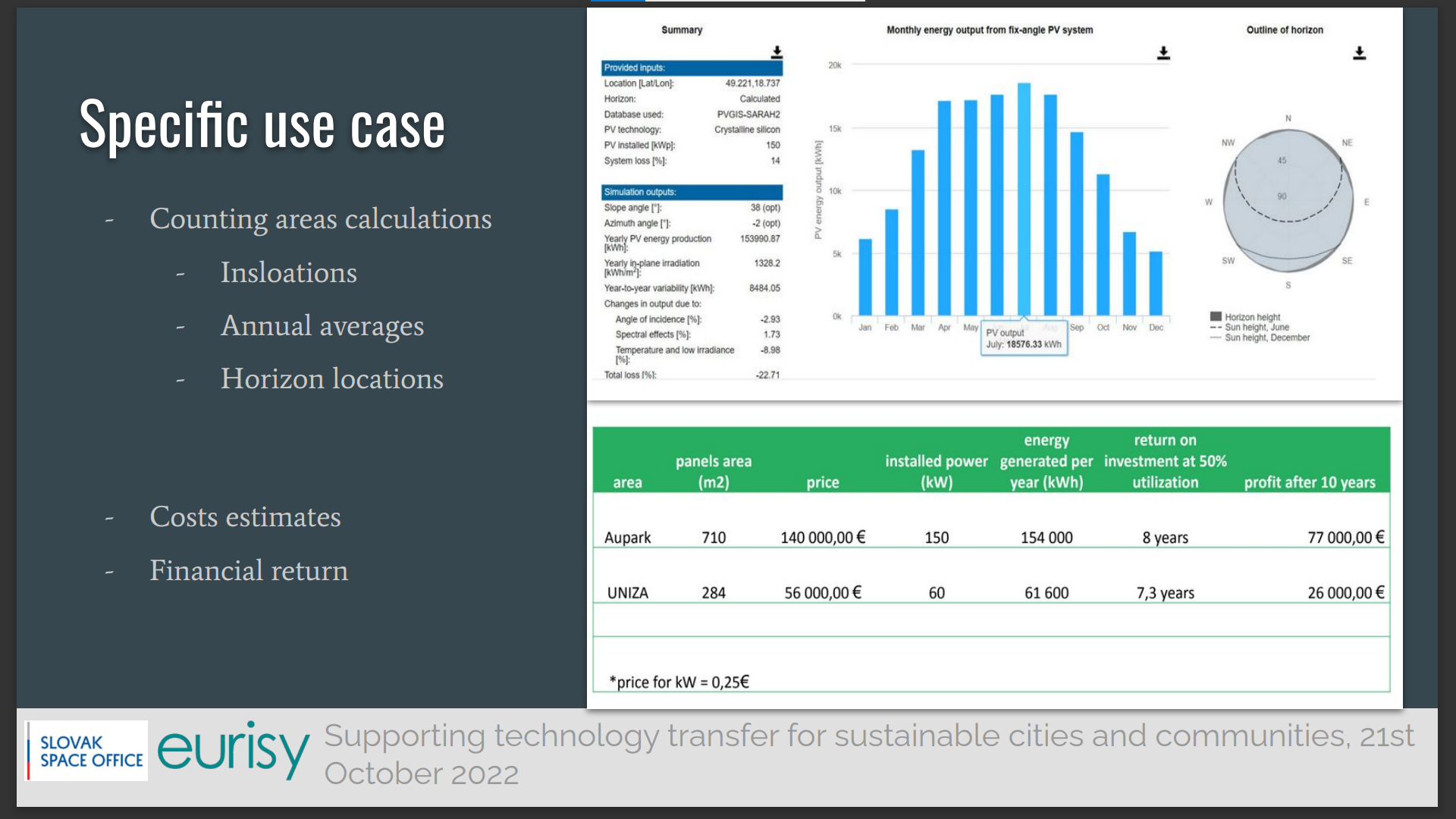Click the Sun height, June legend entry
The image size is (1456, 819).
coord(1257,328)
